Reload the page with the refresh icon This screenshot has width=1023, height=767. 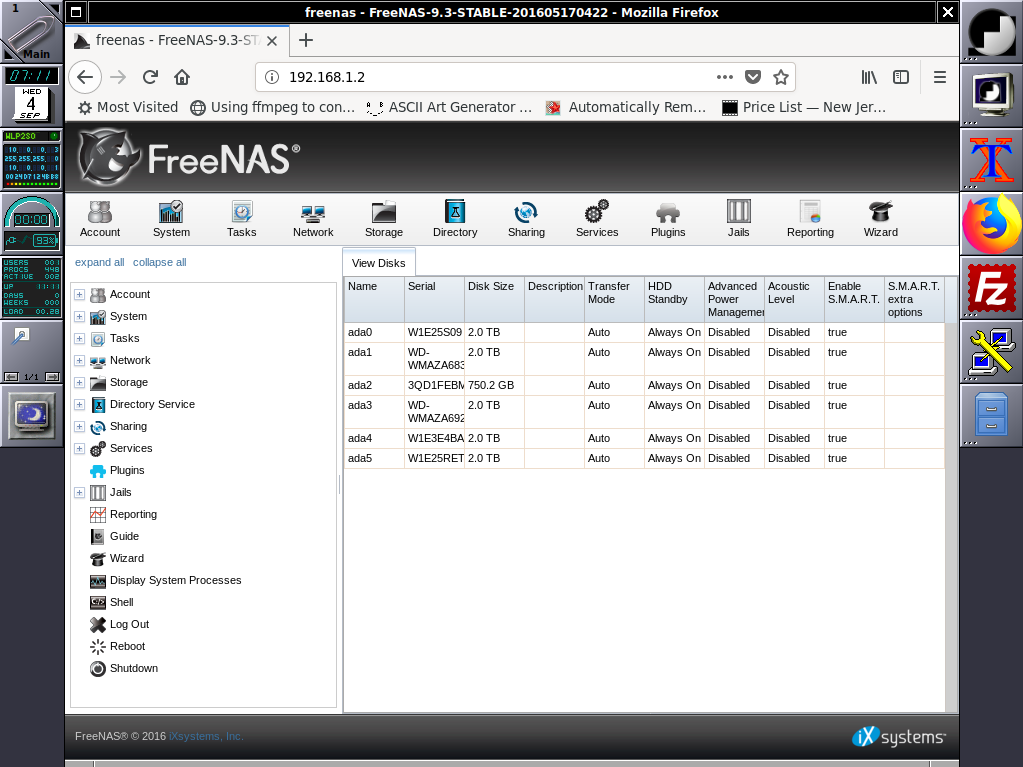tap(150, 77)
